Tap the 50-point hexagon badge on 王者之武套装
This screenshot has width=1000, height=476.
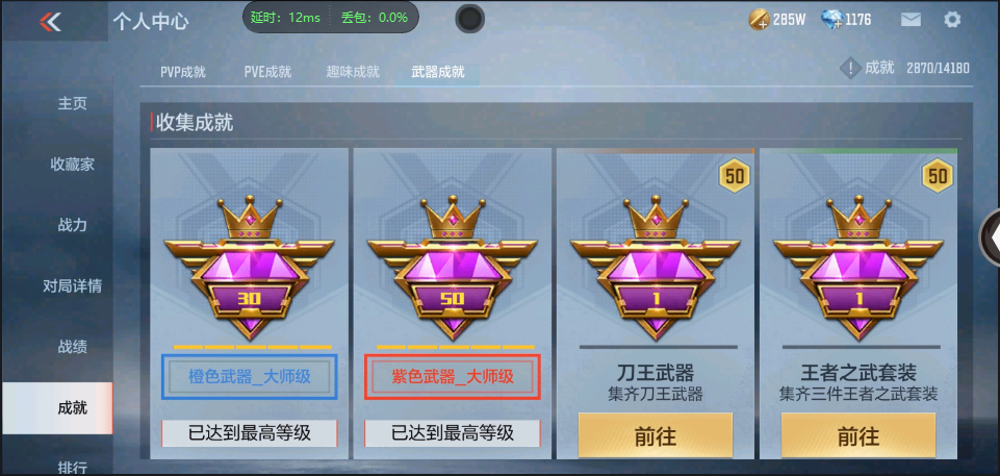(938, 176)
